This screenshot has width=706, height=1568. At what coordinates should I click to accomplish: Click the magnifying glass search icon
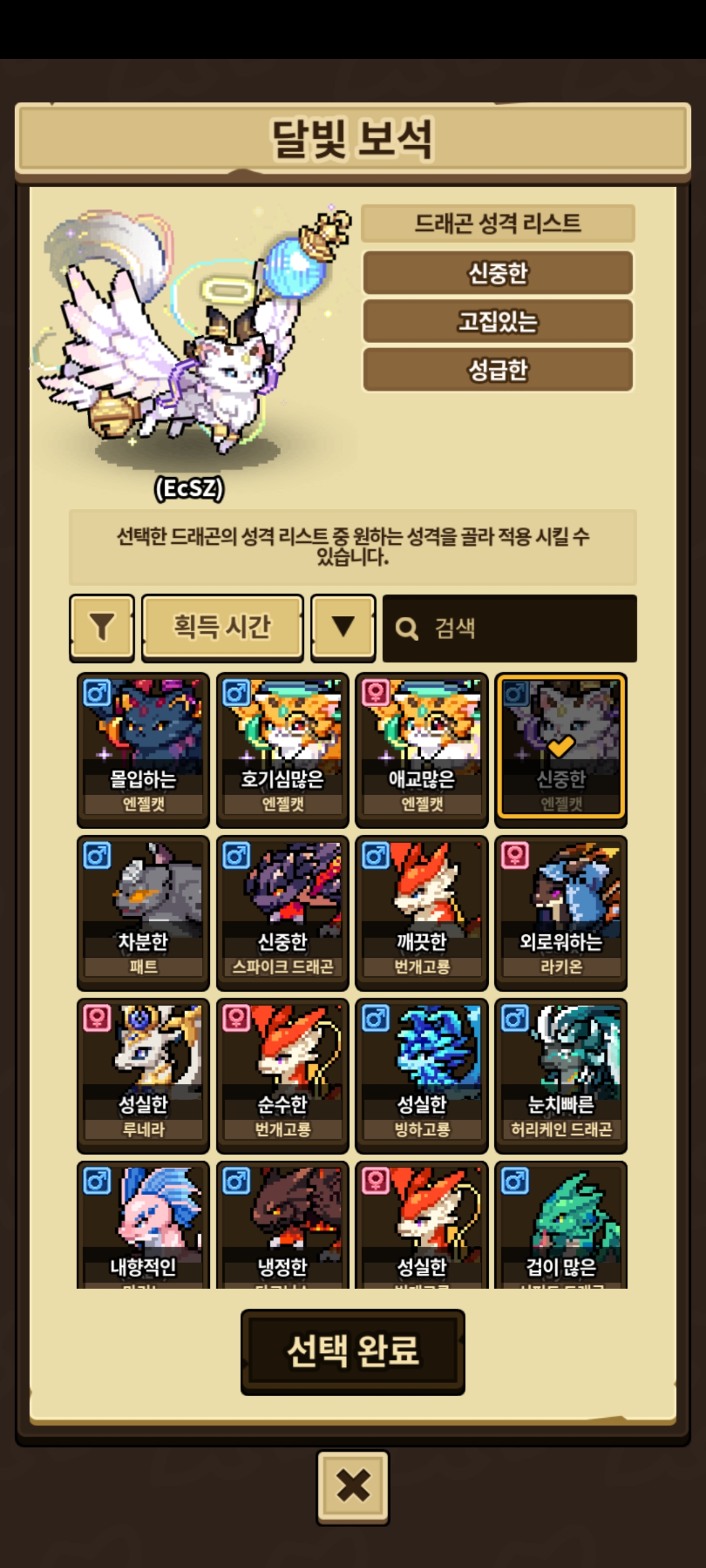point(407,629)
